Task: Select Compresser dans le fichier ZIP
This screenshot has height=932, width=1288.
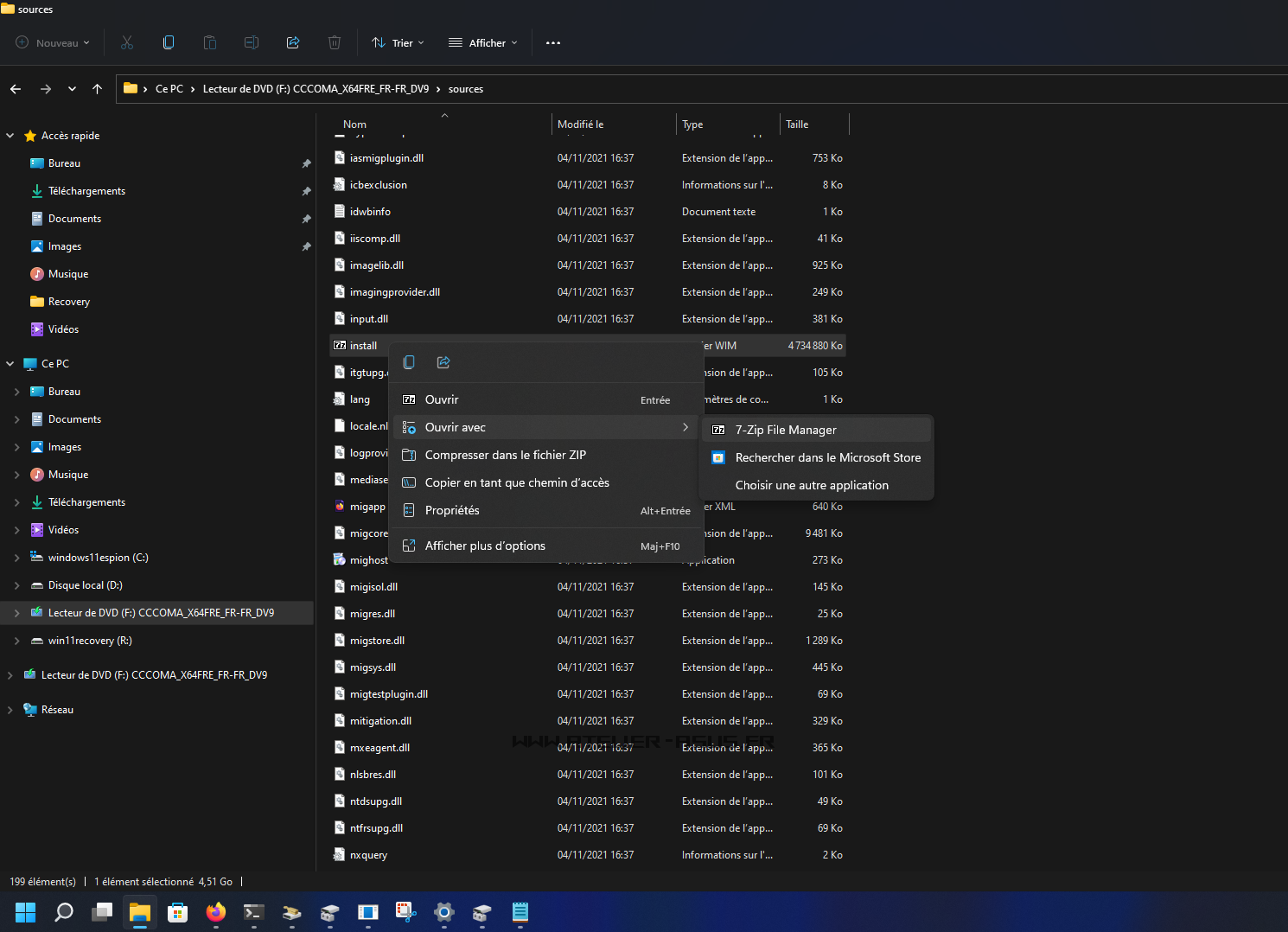Action: pyautogui.click(x=505, y=455)
